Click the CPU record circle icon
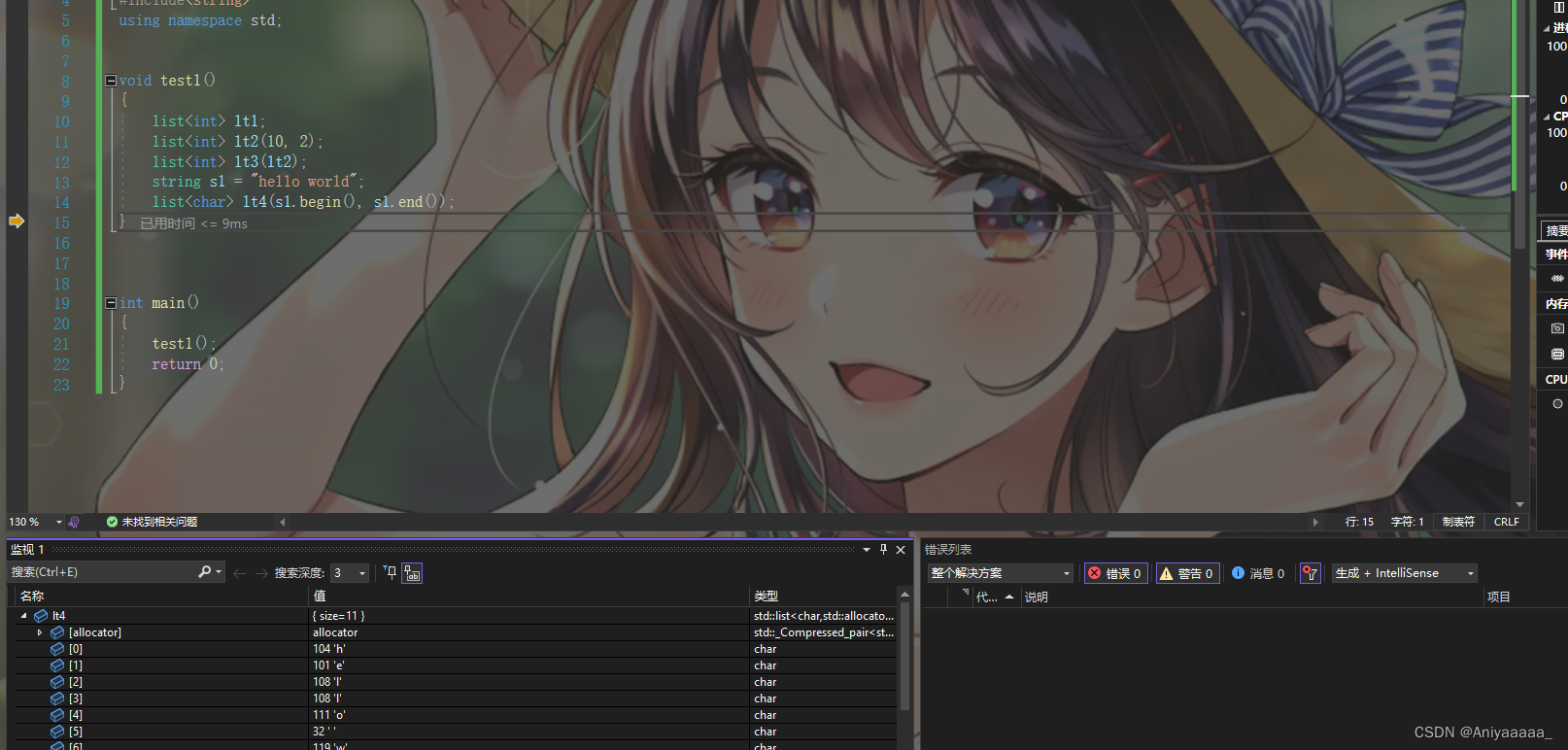 coord(1557,403)
